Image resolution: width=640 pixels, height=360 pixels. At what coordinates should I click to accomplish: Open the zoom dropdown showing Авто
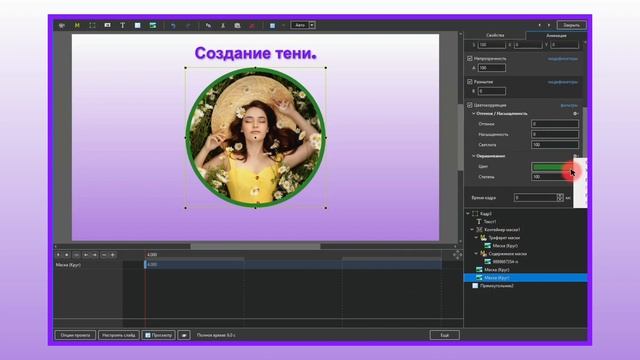pyautogui.click(x=312, y=25)
